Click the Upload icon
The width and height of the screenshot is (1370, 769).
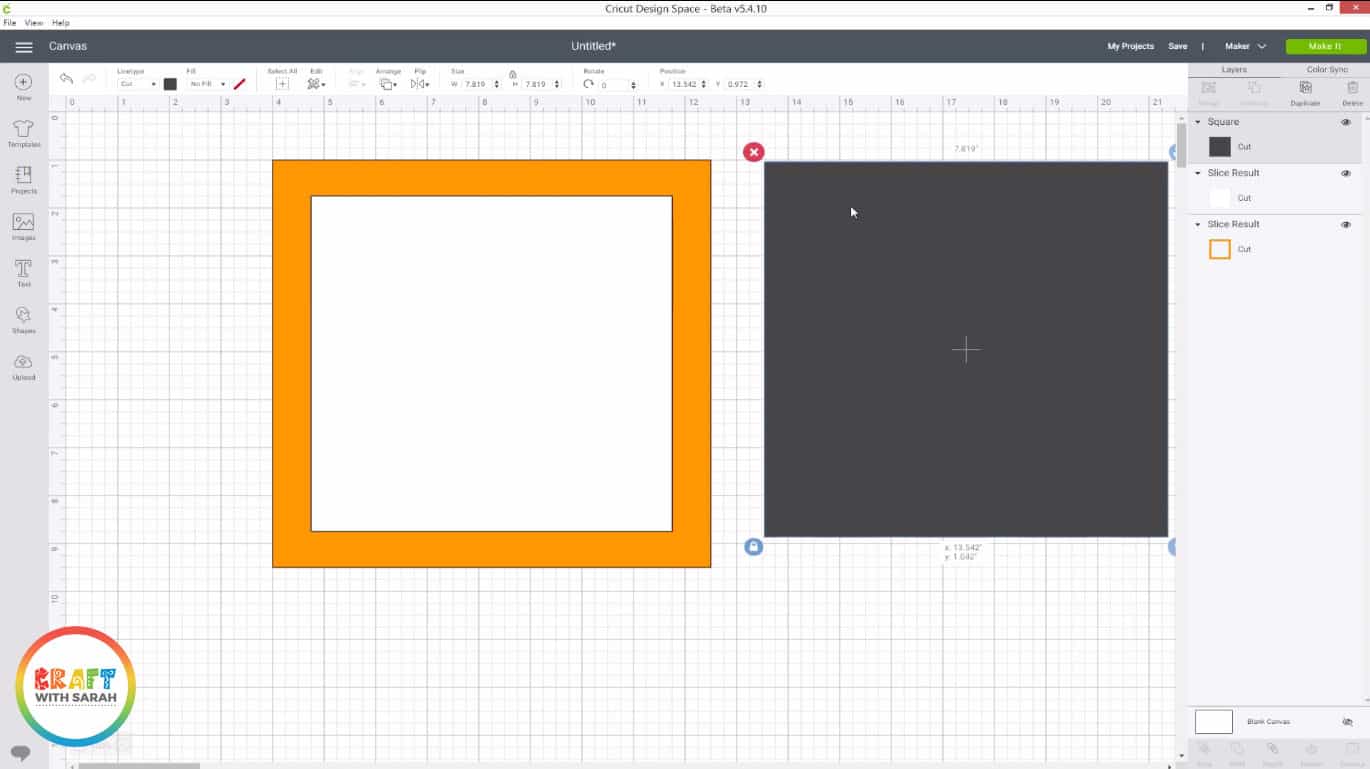24,366
